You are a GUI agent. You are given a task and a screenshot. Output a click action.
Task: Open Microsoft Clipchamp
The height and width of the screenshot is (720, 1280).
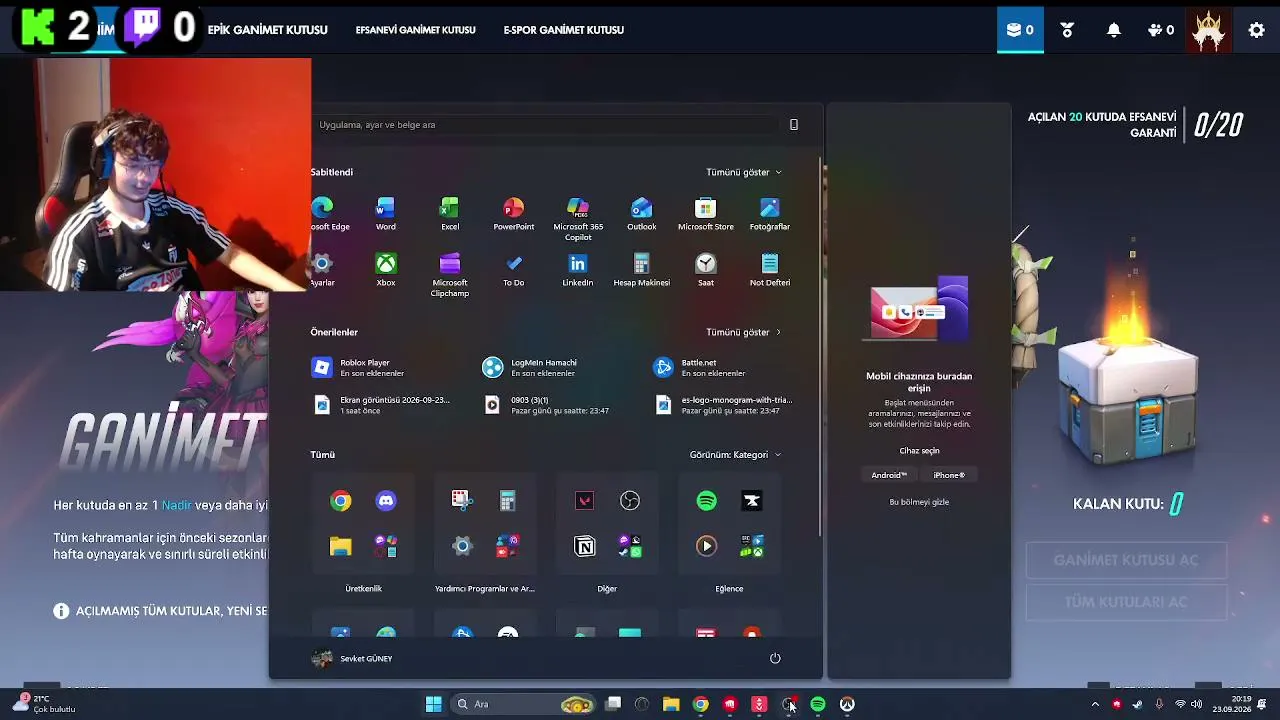450,274
